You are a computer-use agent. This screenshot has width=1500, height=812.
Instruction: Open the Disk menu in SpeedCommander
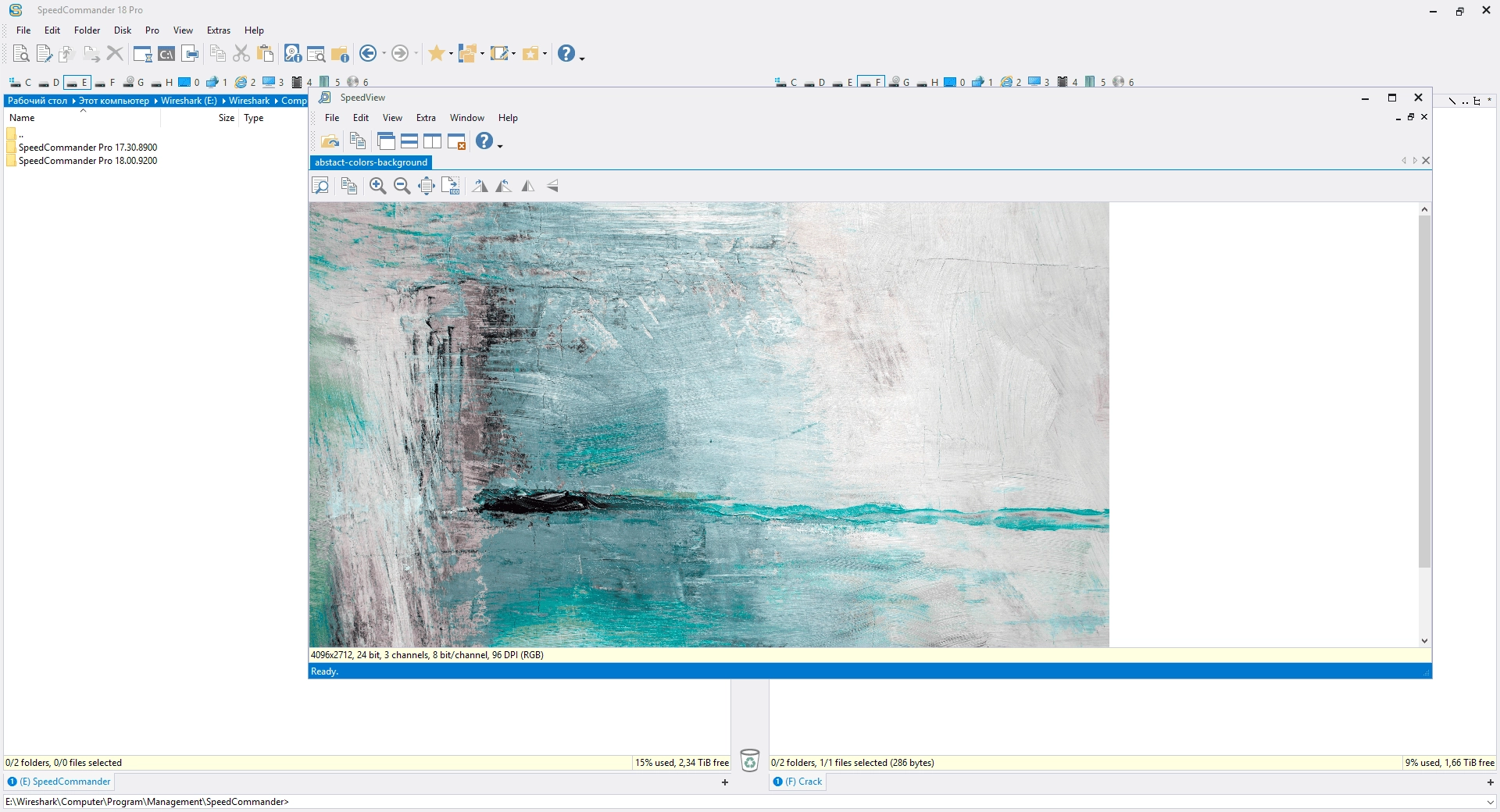[123, 30]
